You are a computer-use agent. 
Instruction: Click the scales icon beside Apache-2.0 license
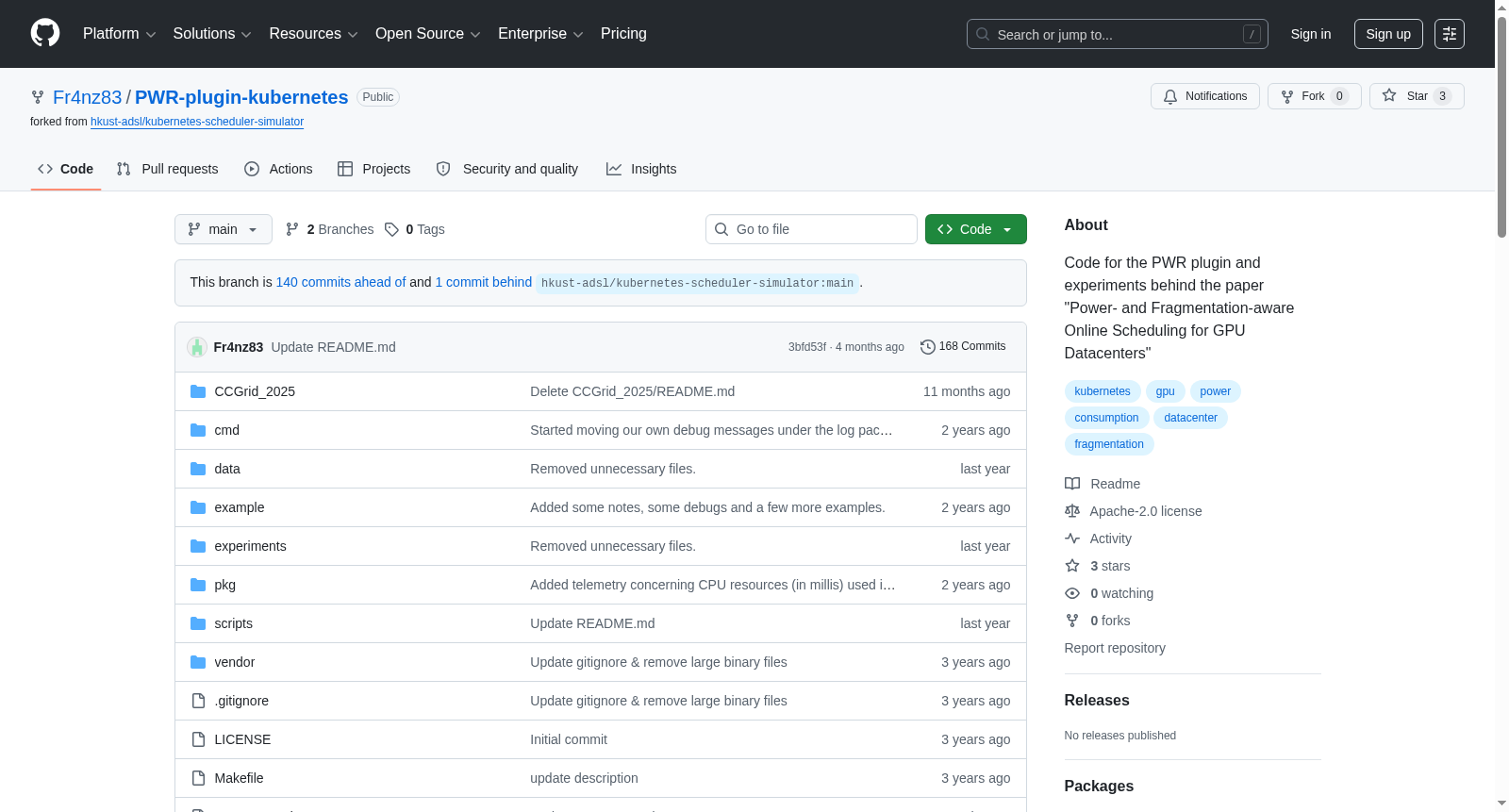point(1072,511)
